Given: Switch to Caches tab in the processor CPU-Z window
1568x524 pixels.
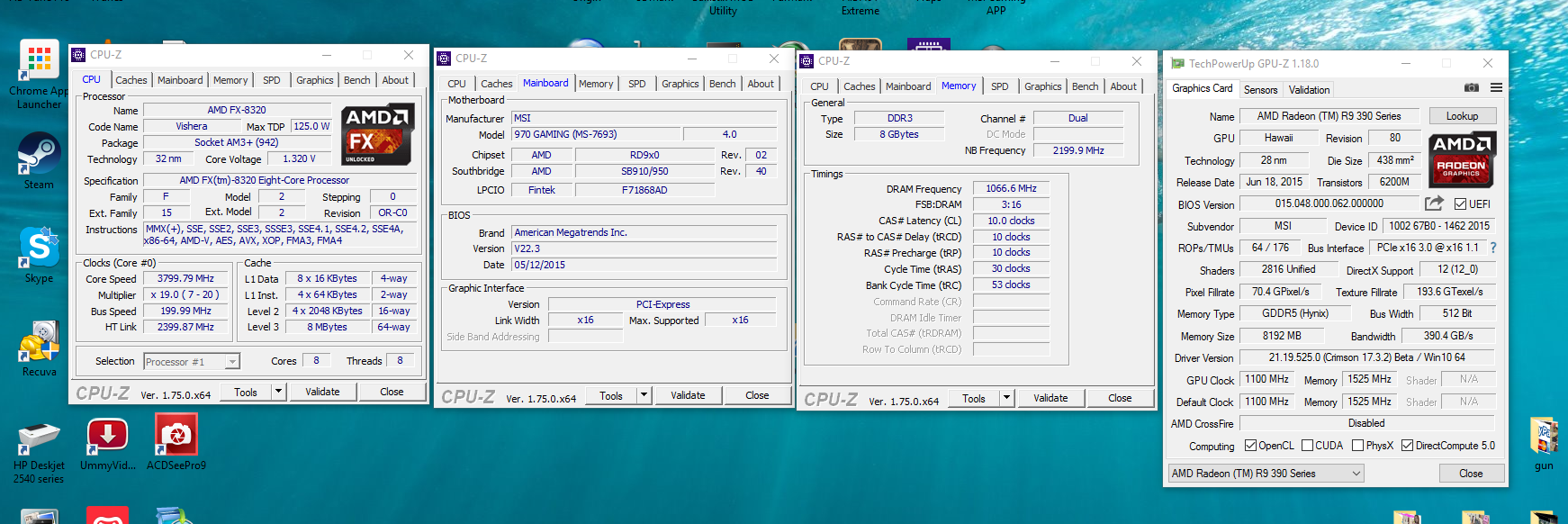Looking at the screenshot, I should [131, 80].
